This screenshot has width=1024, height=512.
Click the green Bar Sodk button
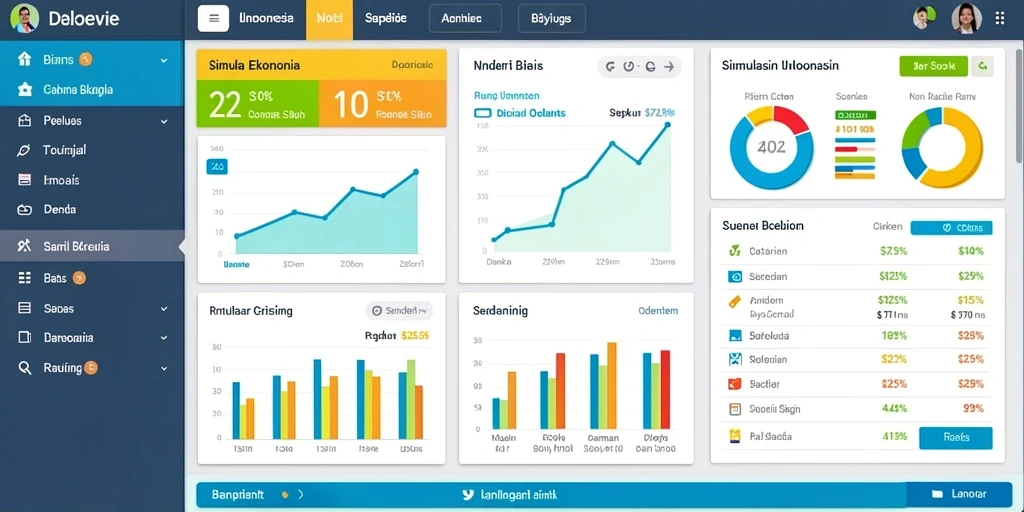pos(933,66)
